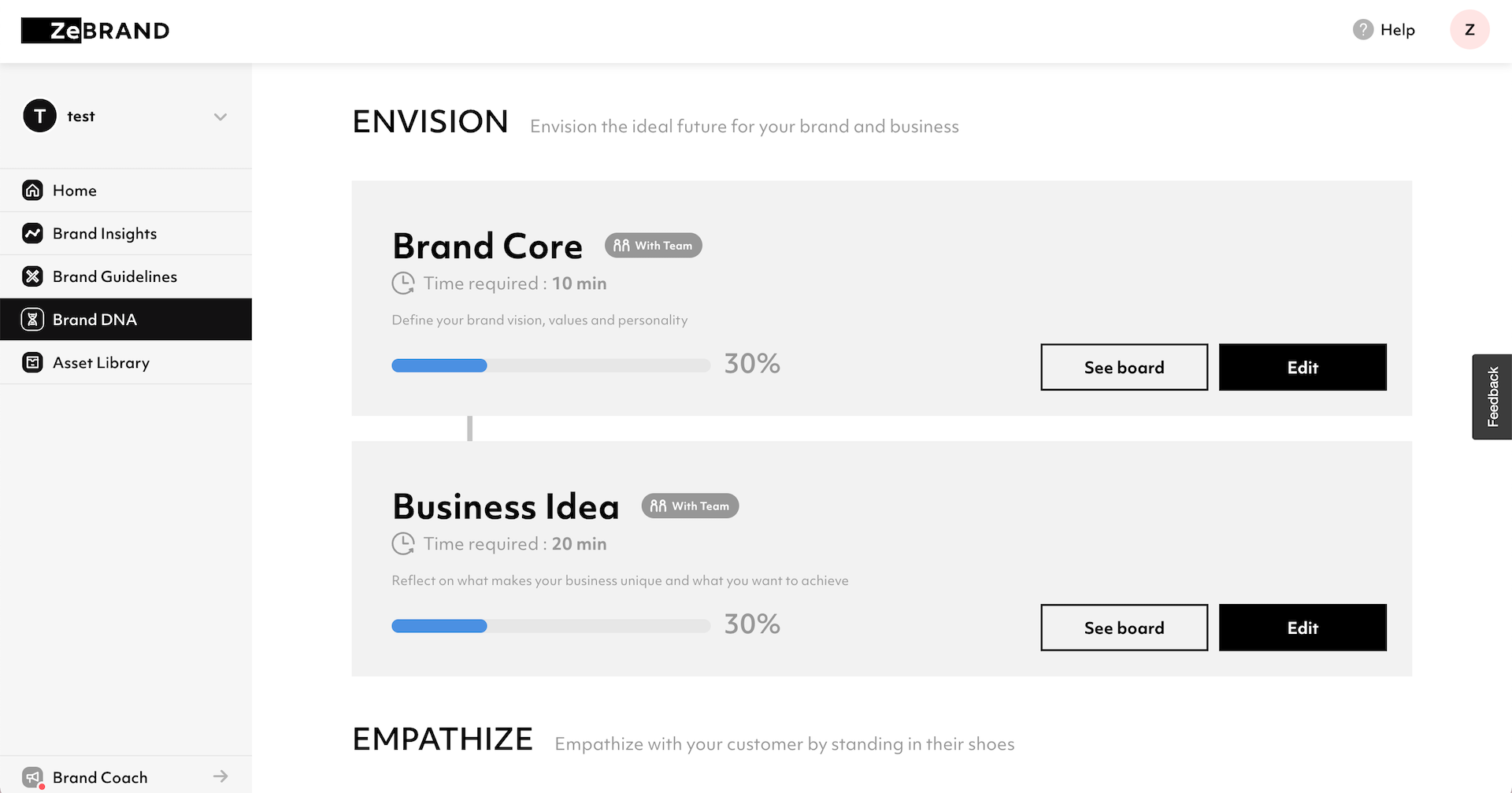Click the Asset Library icon
Image resolution: width=1512 pixels, height=793 pixels.
click(x=33, y=362)
